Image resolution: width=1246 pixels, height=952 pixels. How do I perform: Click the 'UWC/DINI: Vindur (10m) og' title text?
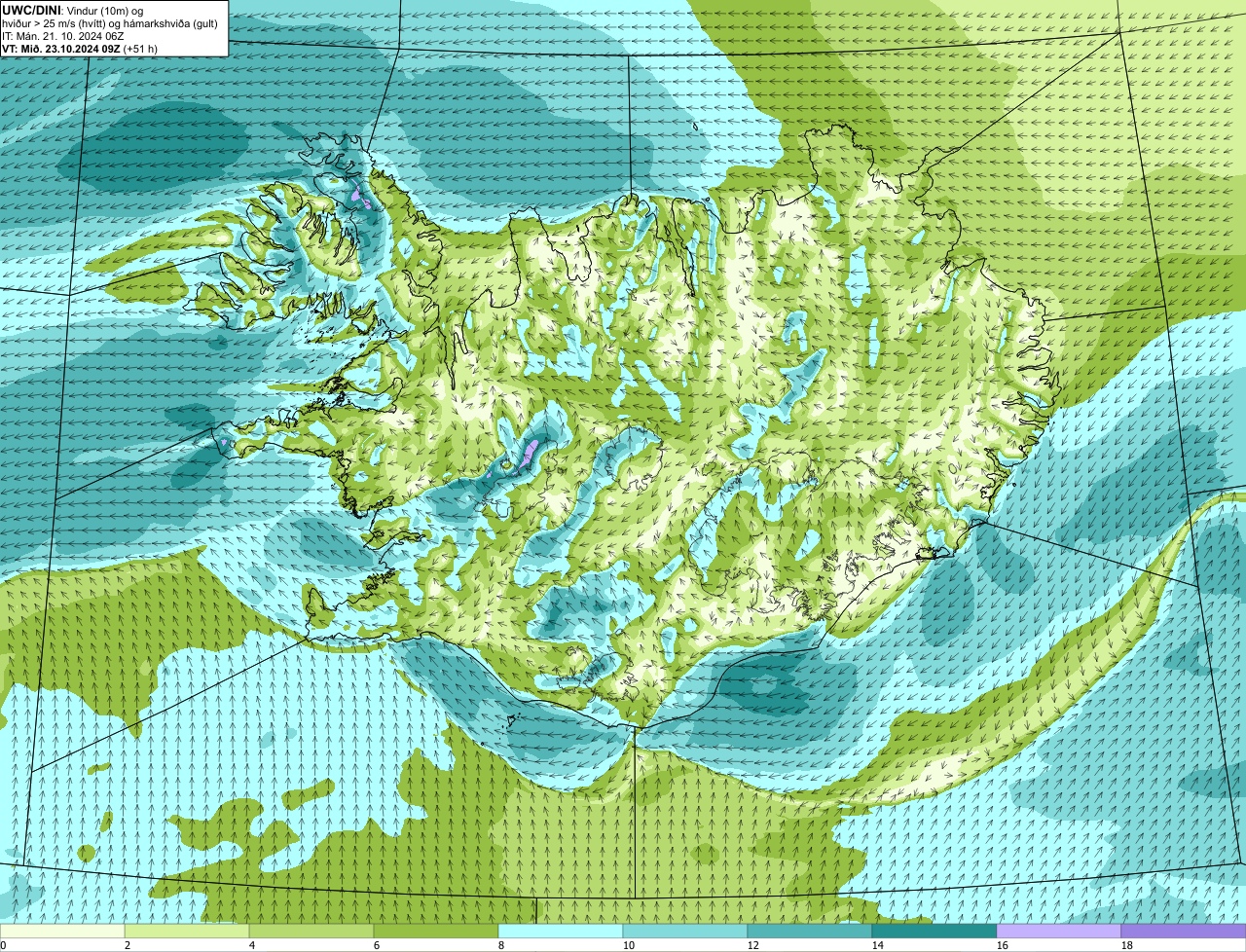point(73,10)
